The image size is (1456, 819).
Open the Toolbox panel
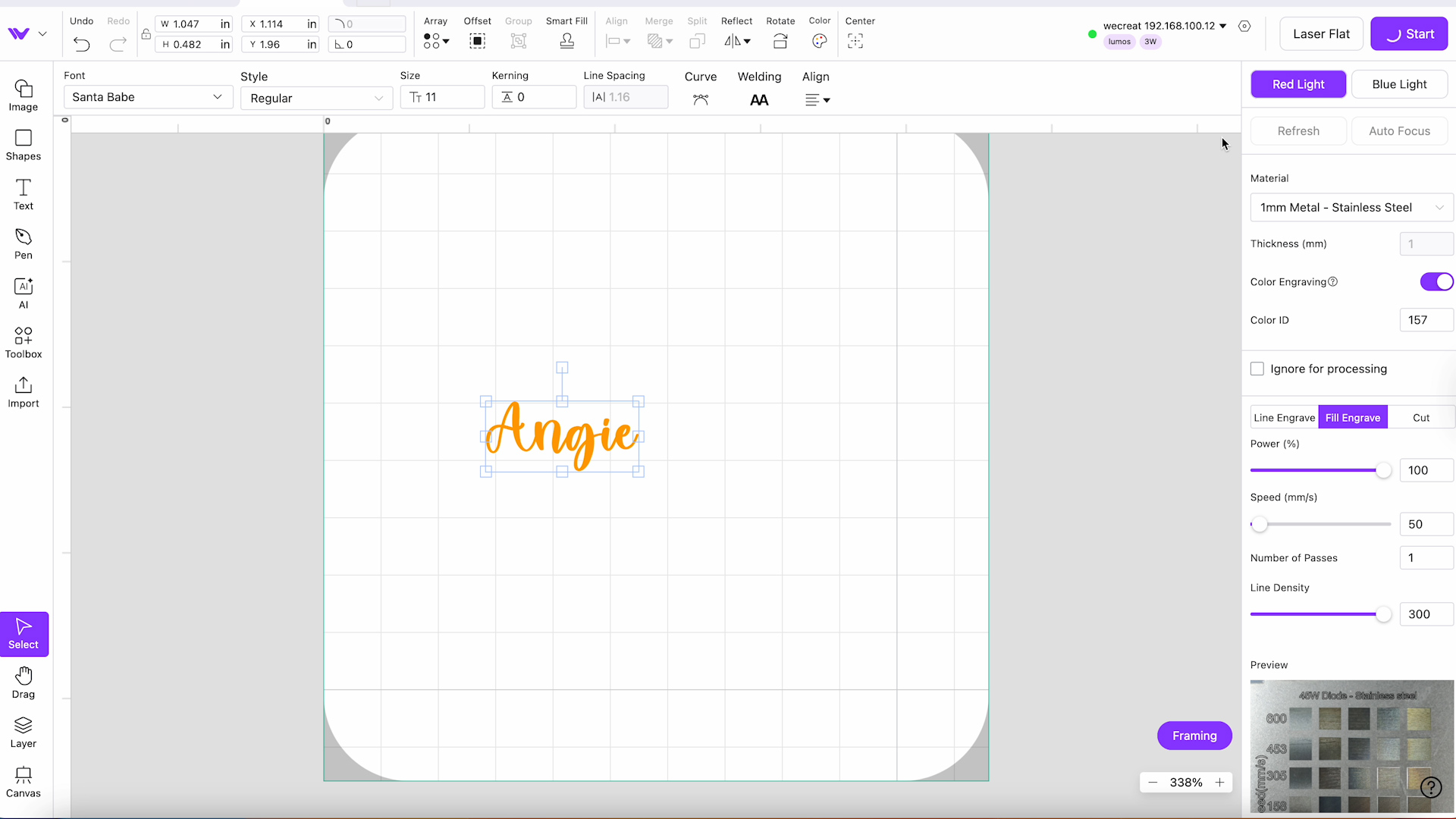click(x=24, y=341)
